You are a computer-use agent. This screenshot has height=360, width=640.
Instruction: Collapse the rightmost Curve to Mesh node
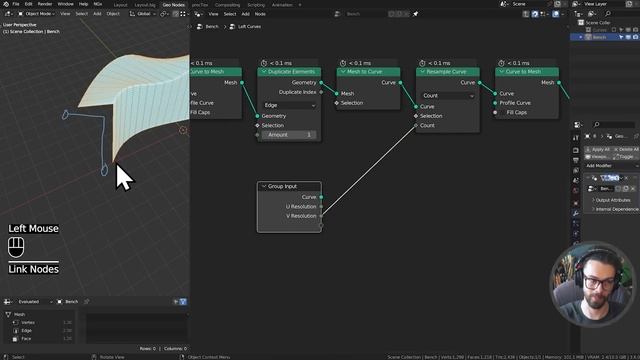(501, 72)
